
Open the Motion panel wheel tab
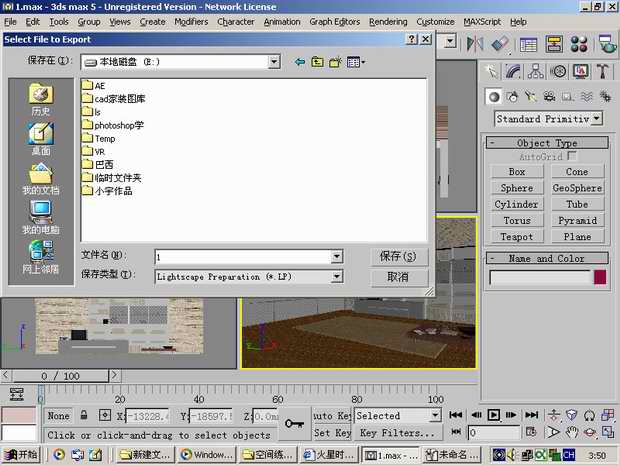click(558, 72)
